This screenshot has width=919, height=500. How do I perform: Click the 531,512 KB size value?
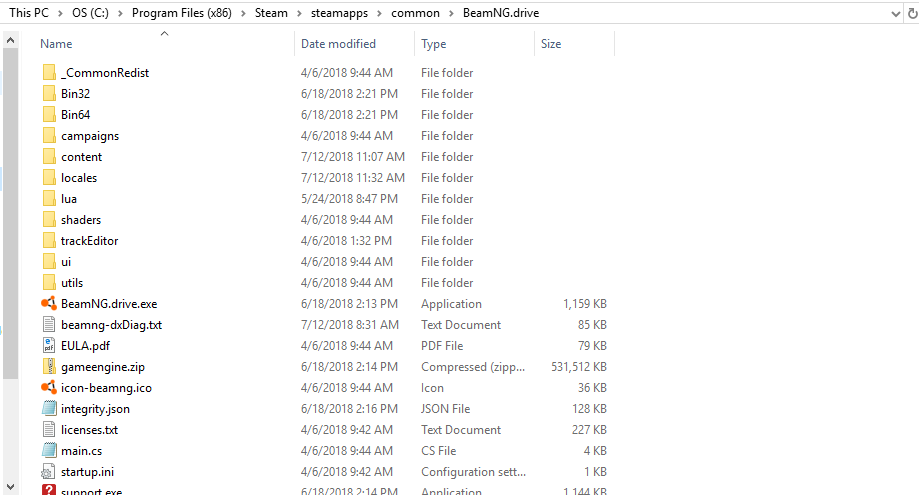pos(578,367)
